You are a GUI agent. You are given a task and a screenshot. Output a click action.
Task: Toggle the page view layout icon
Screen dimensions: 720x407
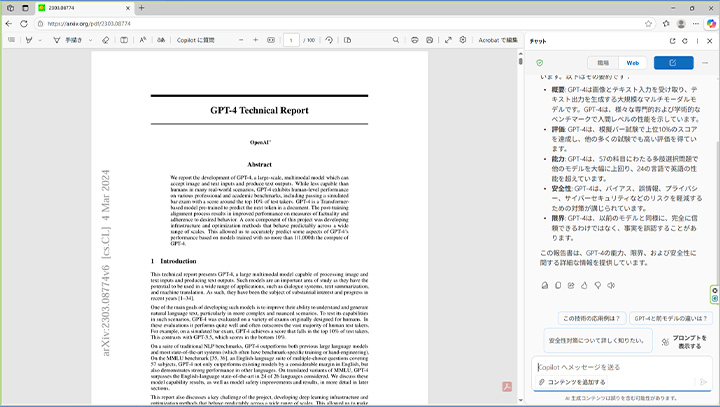(348, 40)
